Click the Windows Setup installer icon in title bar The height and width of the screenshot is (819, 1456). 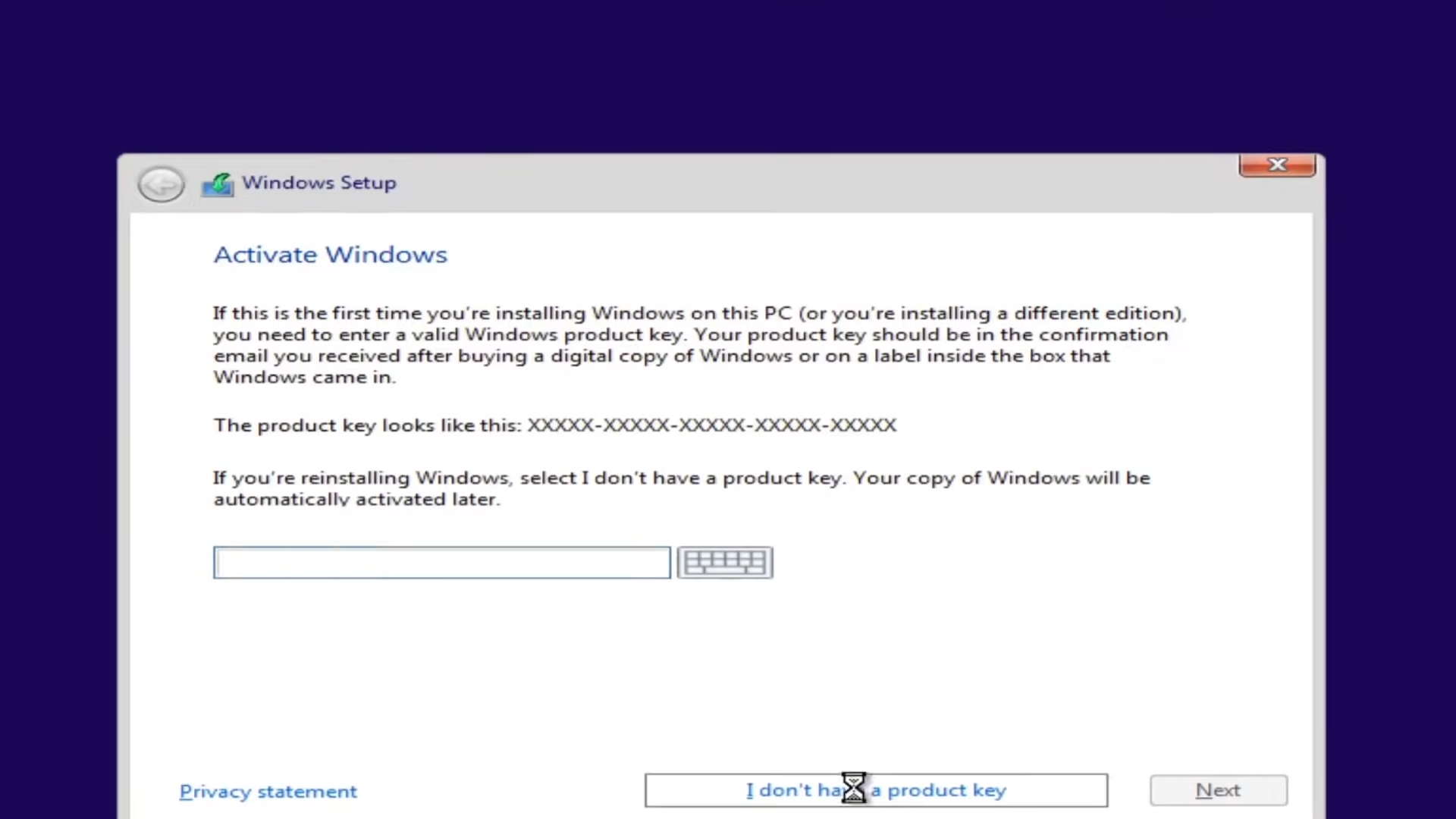(218, 184)
